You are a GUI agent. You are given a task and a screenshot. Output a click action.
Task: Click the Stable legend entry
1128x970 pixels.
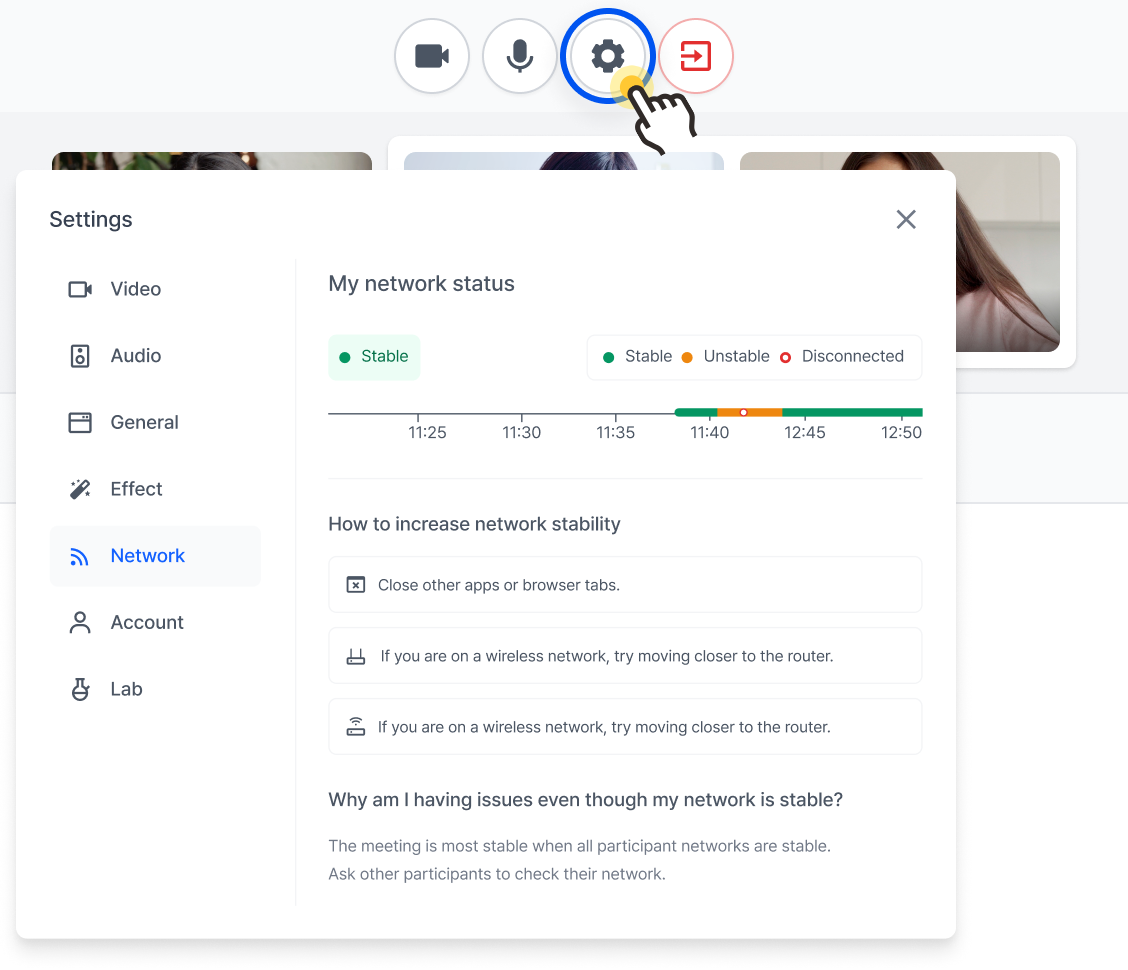(637, 357)
